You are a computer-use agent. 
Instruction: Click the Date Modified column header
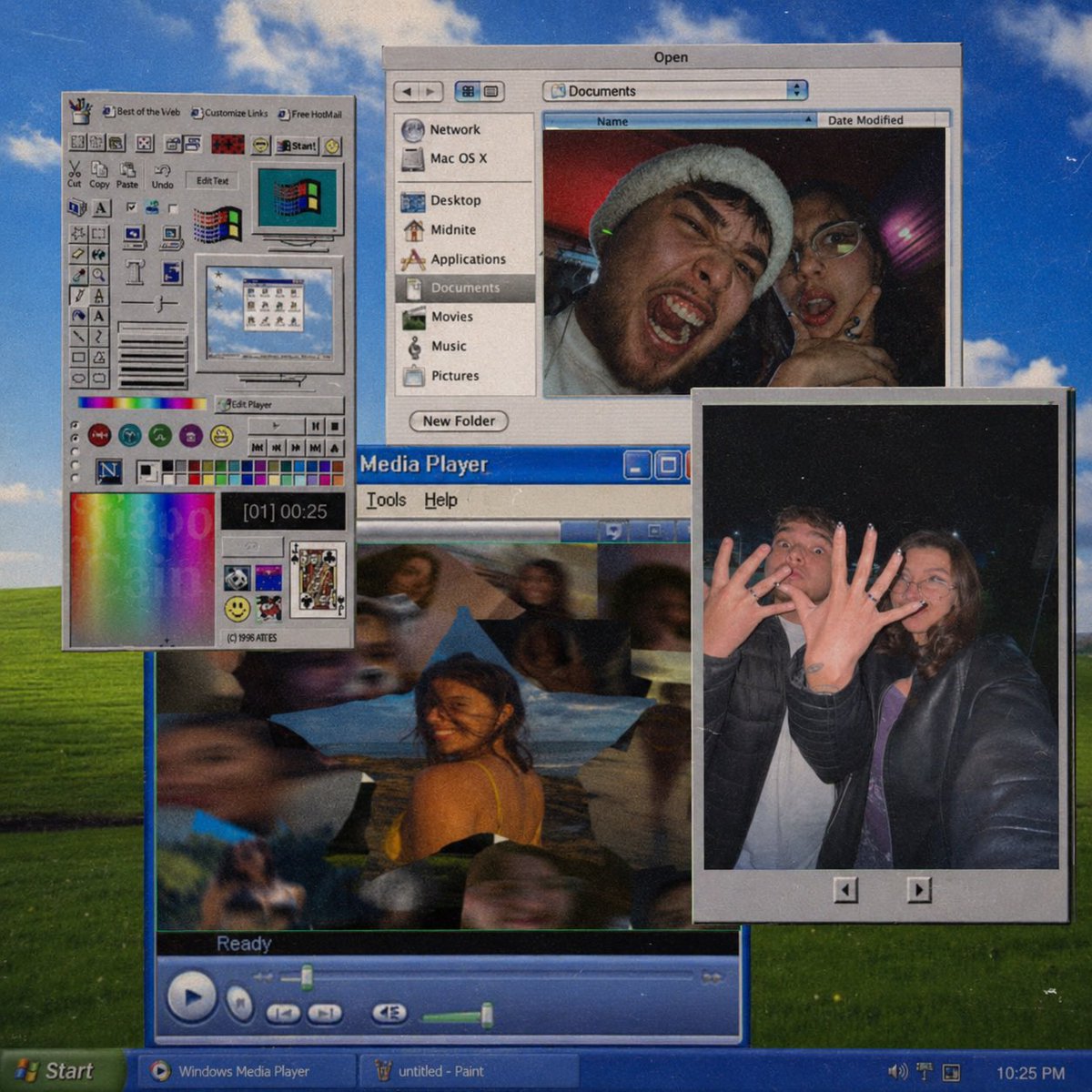(883, 120)
